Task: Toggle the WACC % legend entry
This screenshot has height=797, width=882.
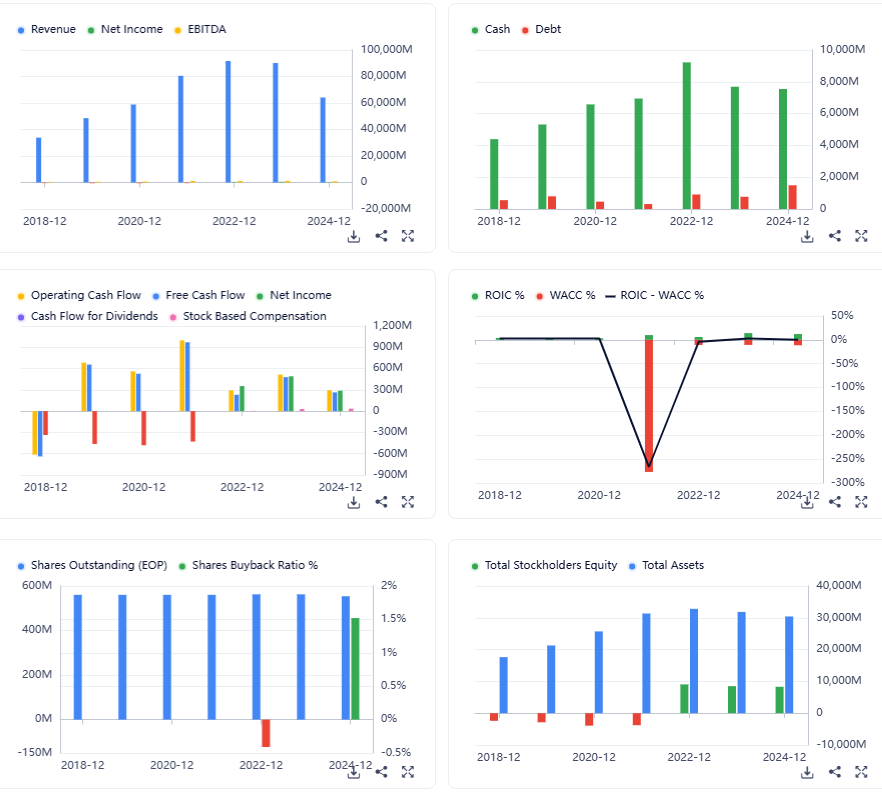Action: click(566, 295)
